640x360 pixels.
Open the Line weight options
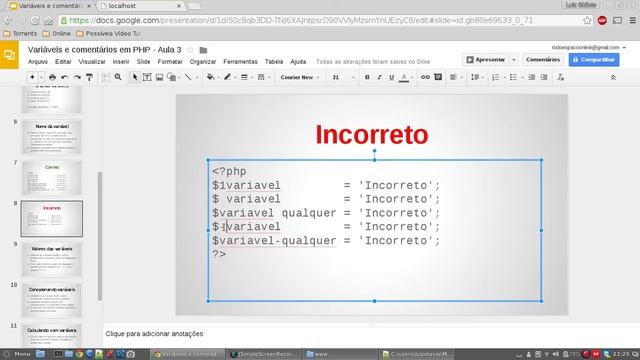(246, 77)
